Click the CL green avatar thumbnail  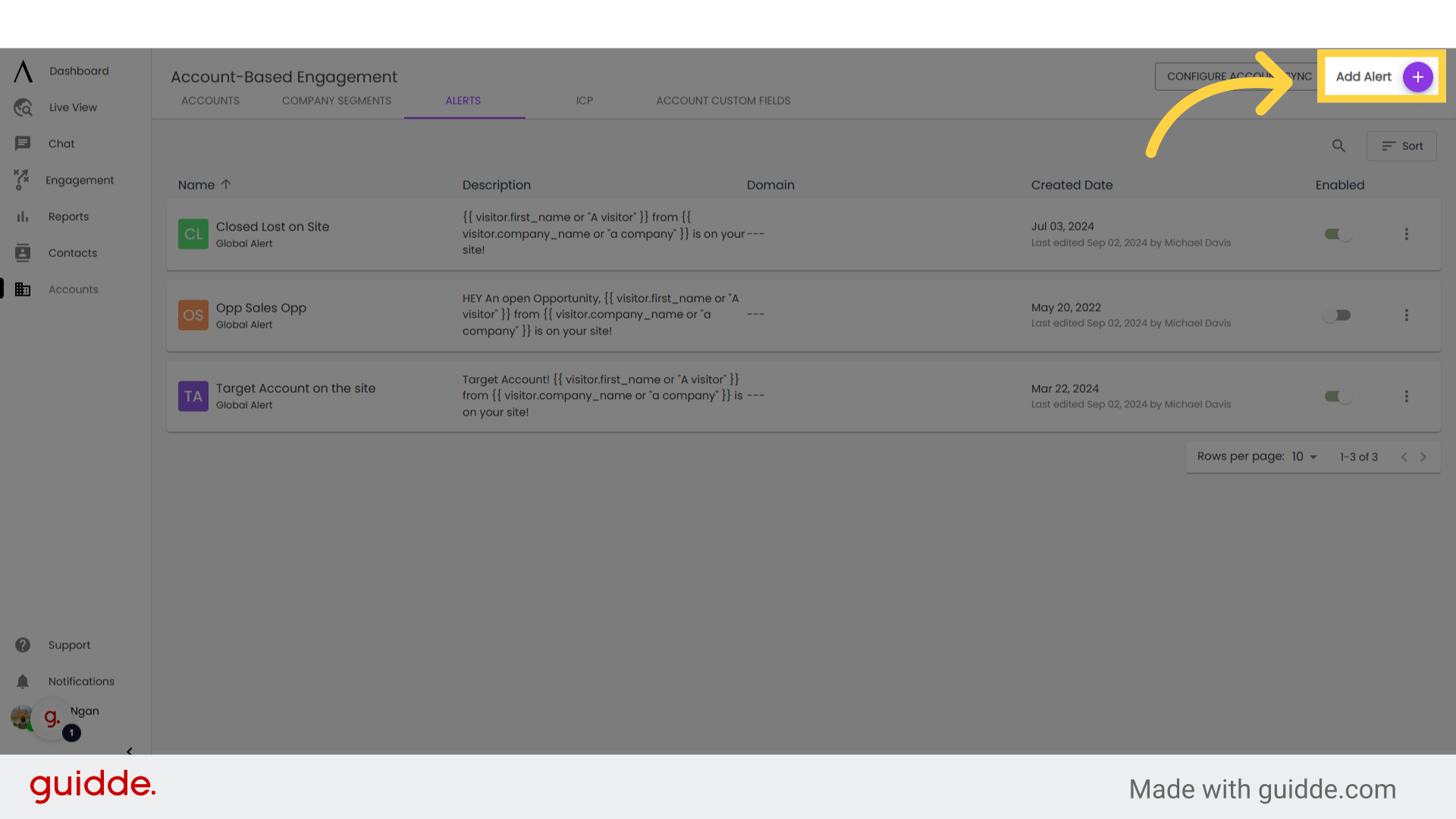(x=193, y=234)
